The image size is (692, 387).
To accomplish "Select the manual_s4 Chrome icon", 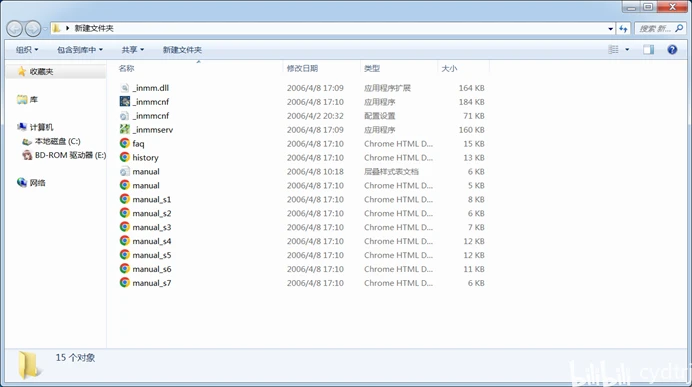I will click(x=124, y=241).
